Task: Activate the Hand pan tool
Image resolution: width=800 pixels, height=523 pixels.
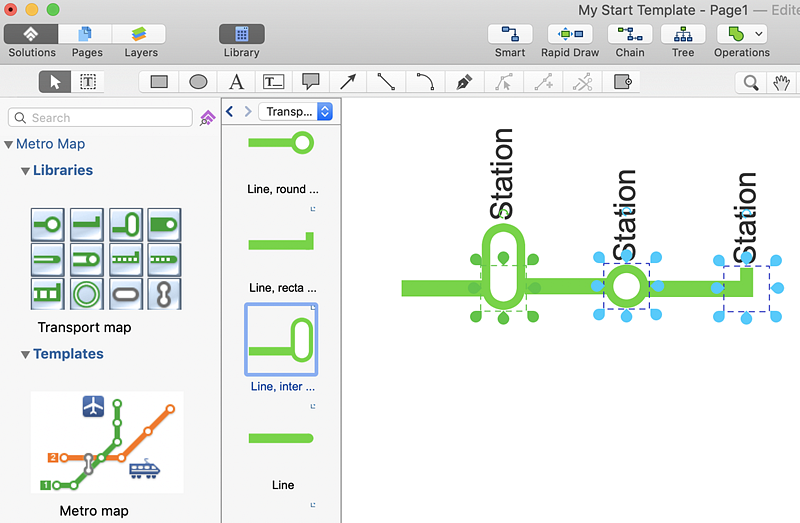Action: tap(782, 82)
